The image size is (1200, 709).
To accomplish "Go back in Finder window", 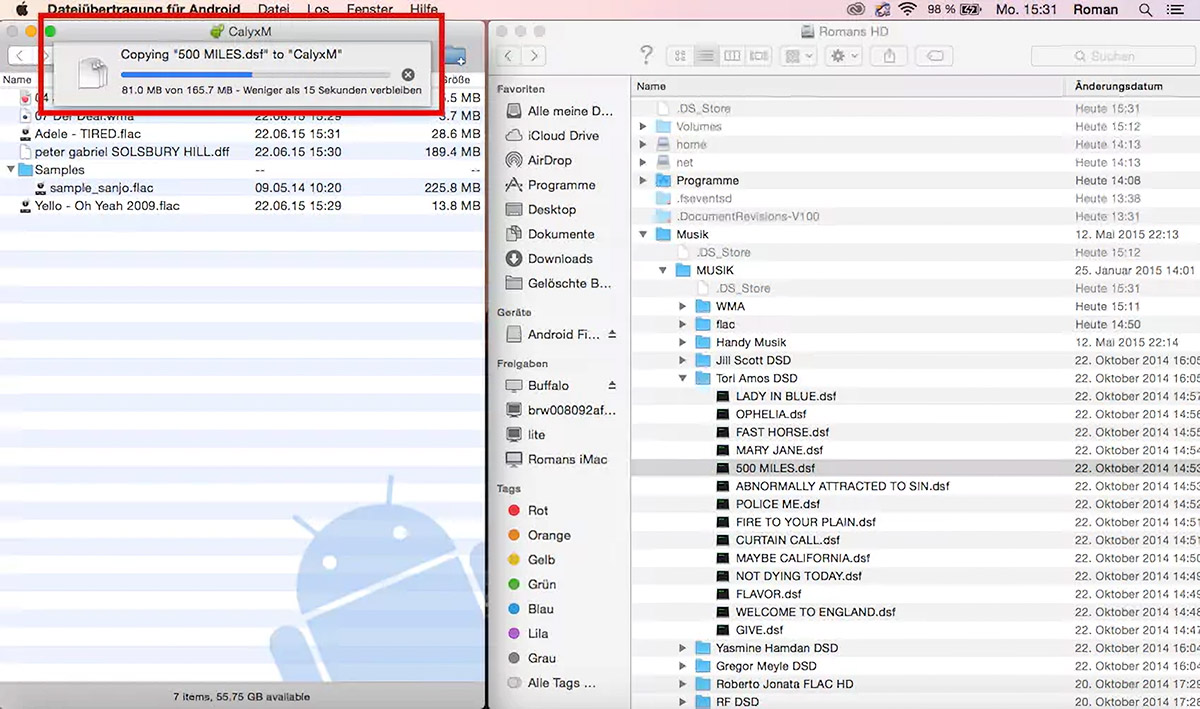I will click(x=510, y=56).
